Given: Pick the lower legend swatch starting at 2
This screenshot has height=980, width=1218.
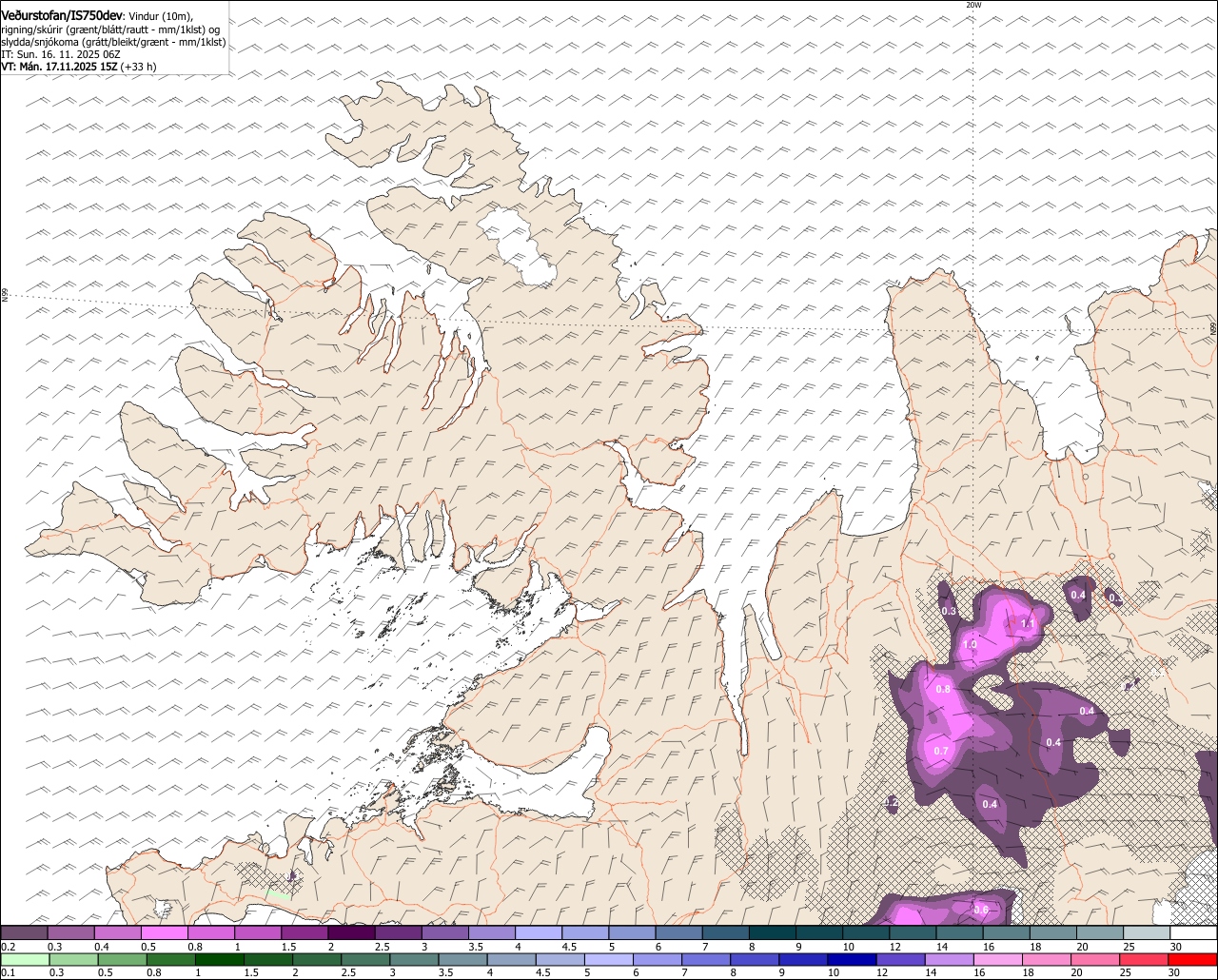Looking at the screenshot, I should pos(317,959).
